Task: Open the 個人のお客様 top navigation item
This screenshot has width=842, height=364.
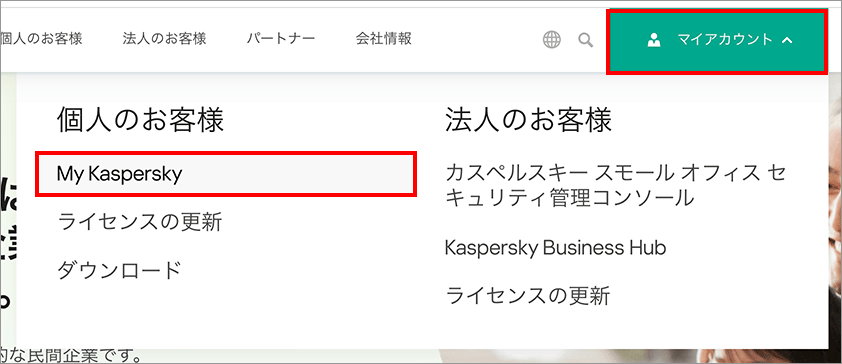Action: [x=41, y=39]
